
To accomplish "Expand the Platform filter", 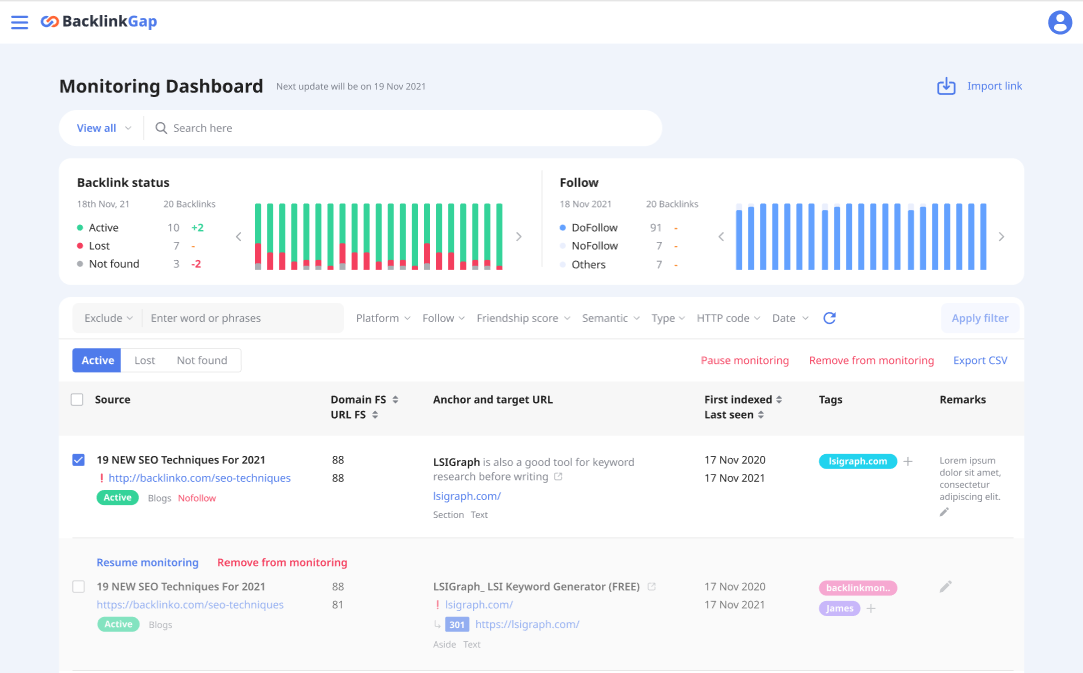I will tap(383, 318).
